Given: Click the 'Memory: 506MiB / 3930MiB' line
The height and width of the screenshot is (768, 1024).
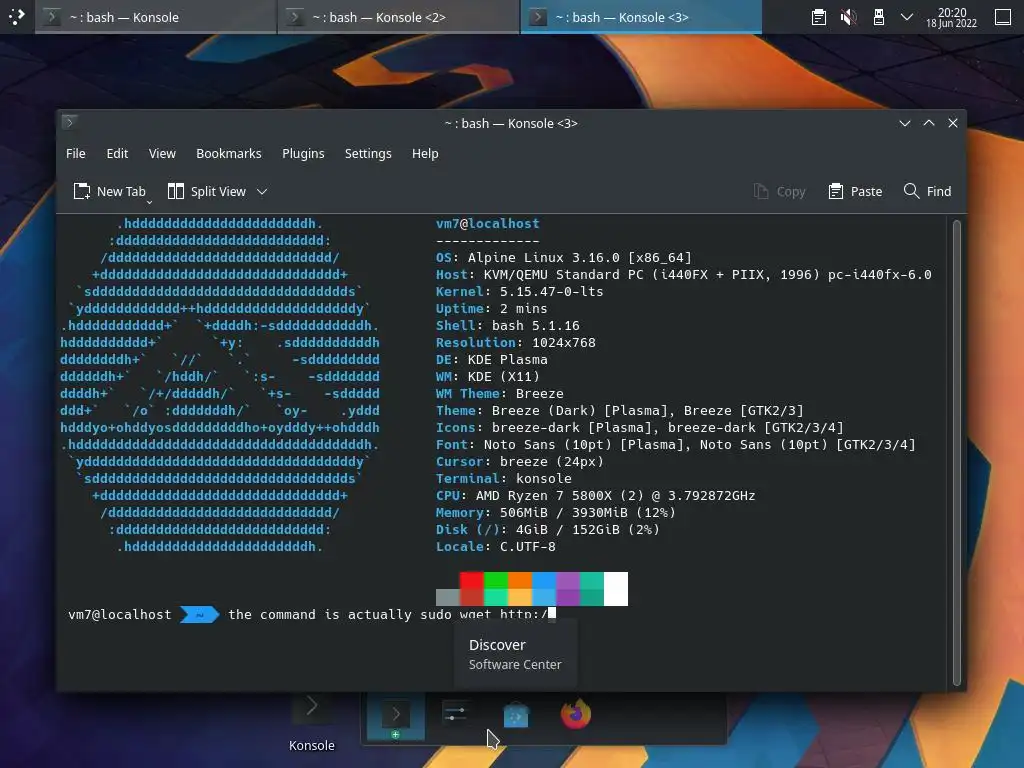Looking at the screenshot, I should coord(556,512).
